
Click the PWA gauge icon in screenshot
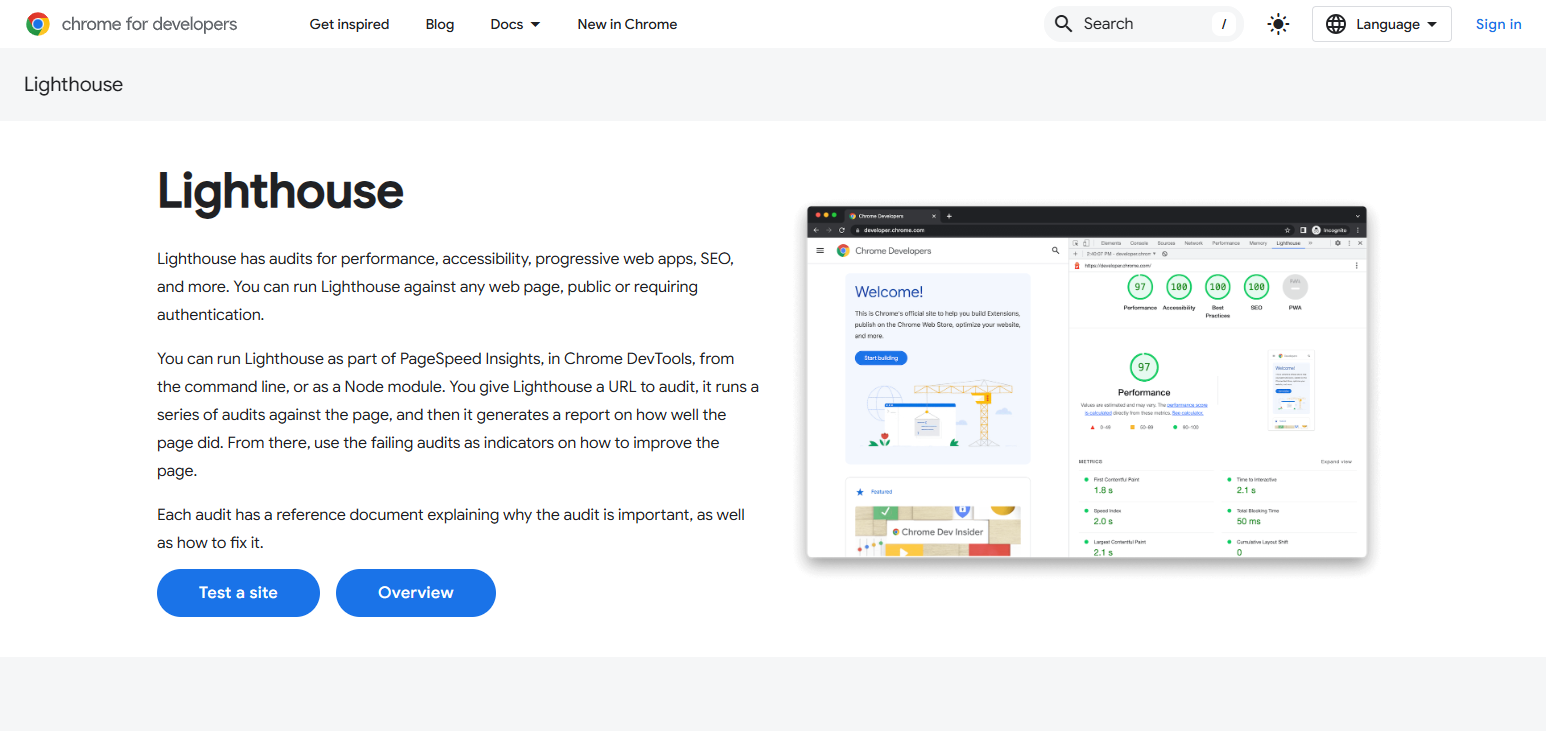(1295, 287)
